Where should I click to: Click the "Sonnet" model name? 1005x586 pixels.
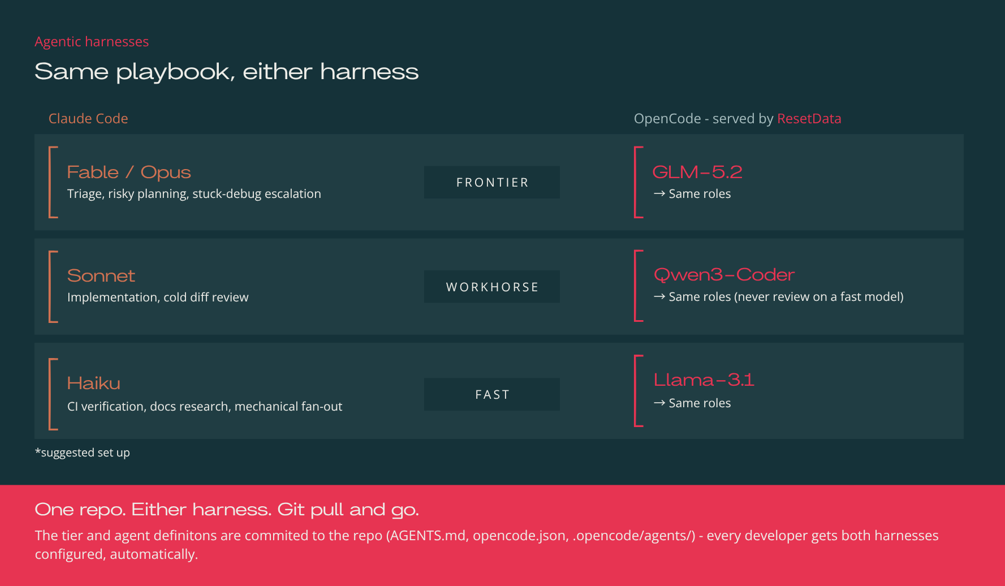101,276
